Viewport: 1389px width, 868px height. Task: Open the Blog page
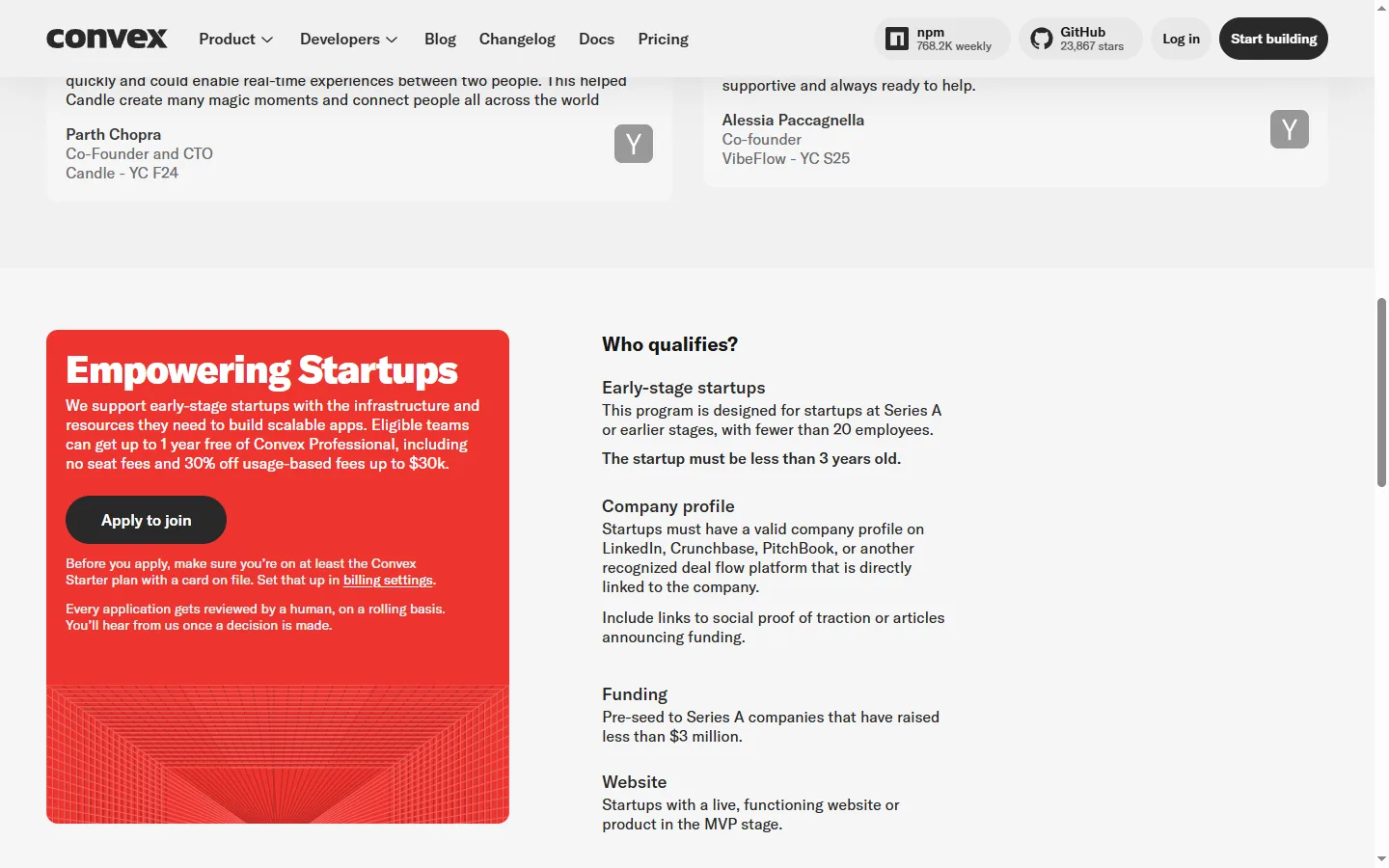tap(440, 39)
